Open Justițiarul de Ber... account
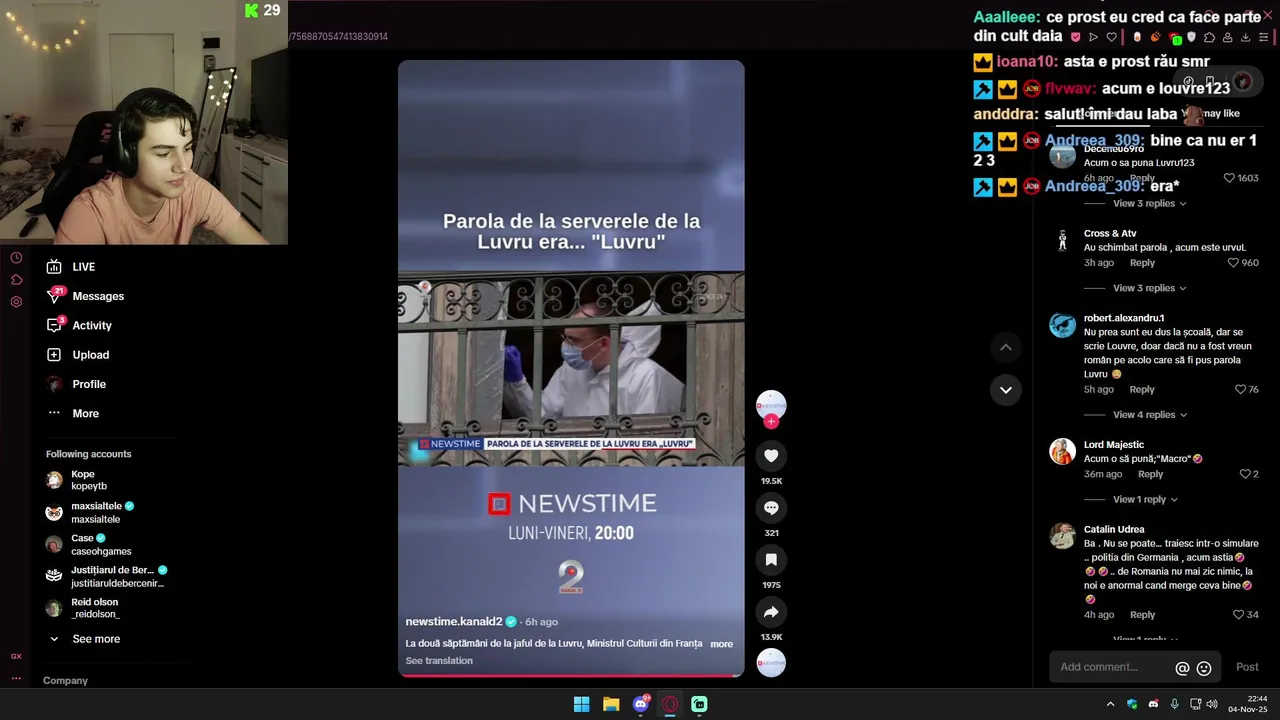Screen dimensions: 1280x720 pos(106,576)
